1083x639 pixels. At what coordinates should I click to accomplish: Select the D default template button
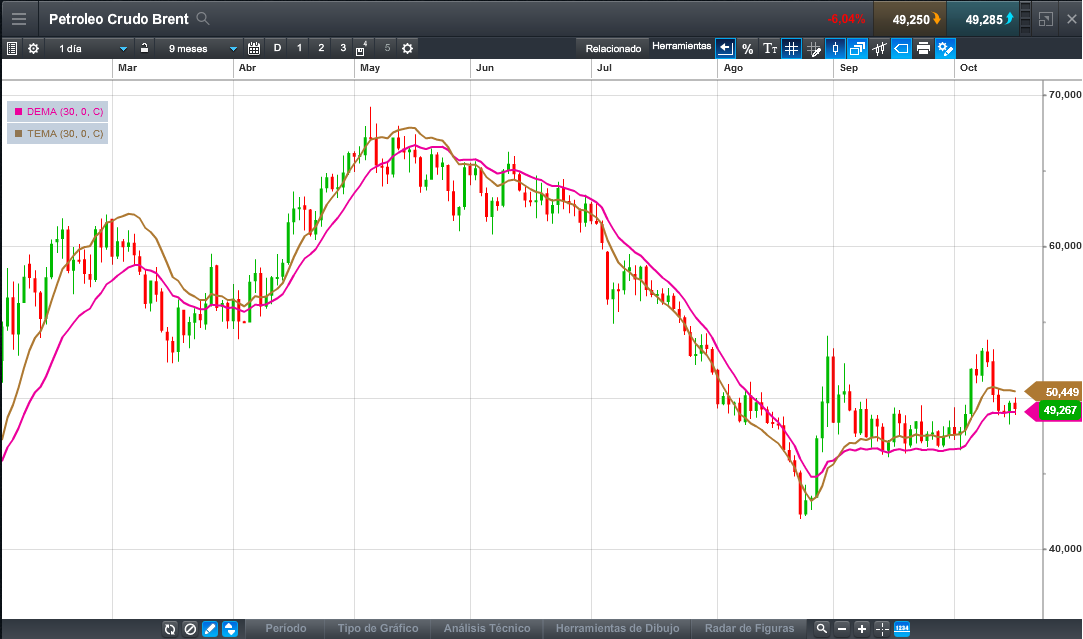coord(277,48)
